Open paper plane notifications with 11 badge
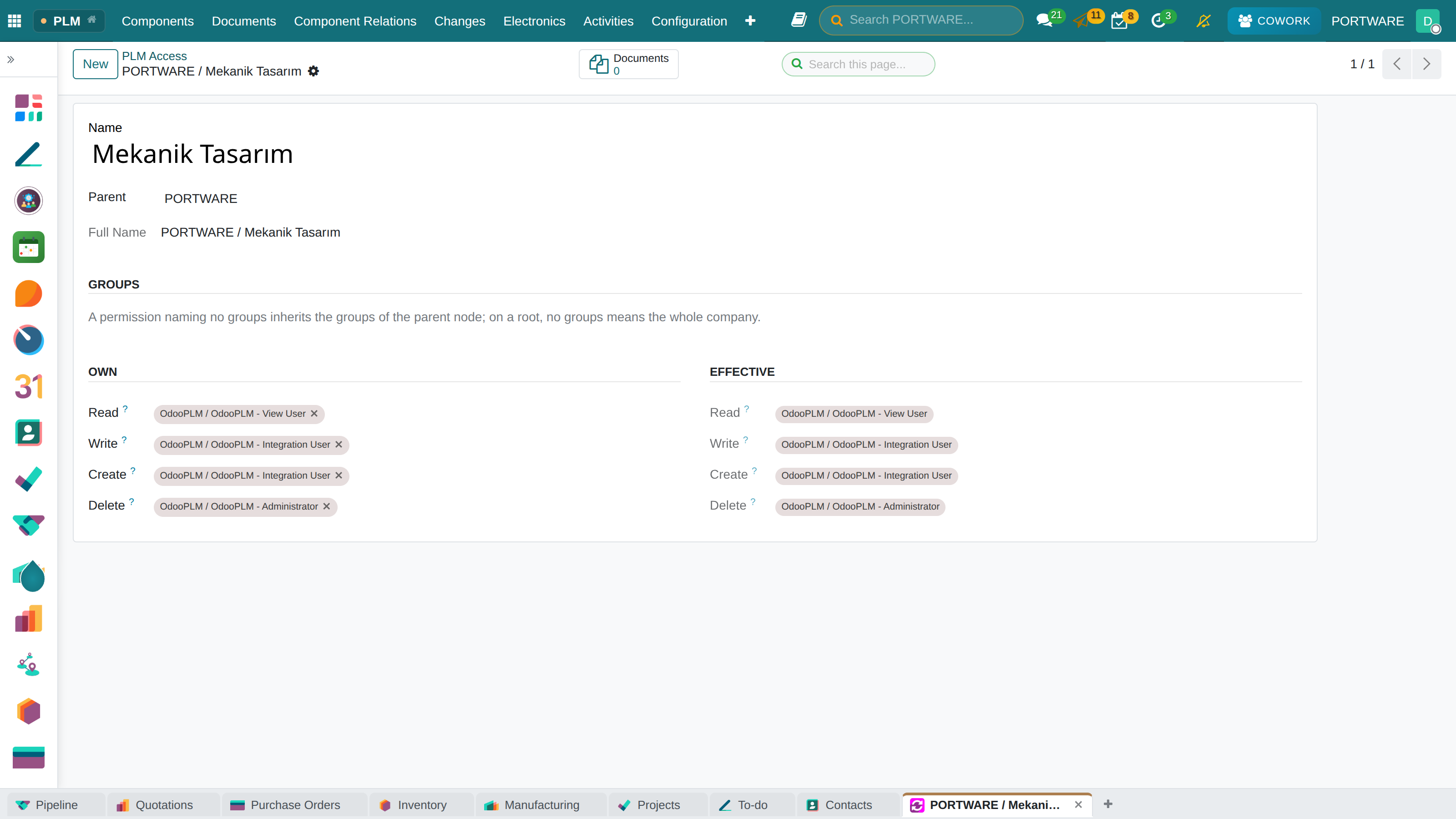Viewport: 1456px width, 819px height. [1087, 20]
